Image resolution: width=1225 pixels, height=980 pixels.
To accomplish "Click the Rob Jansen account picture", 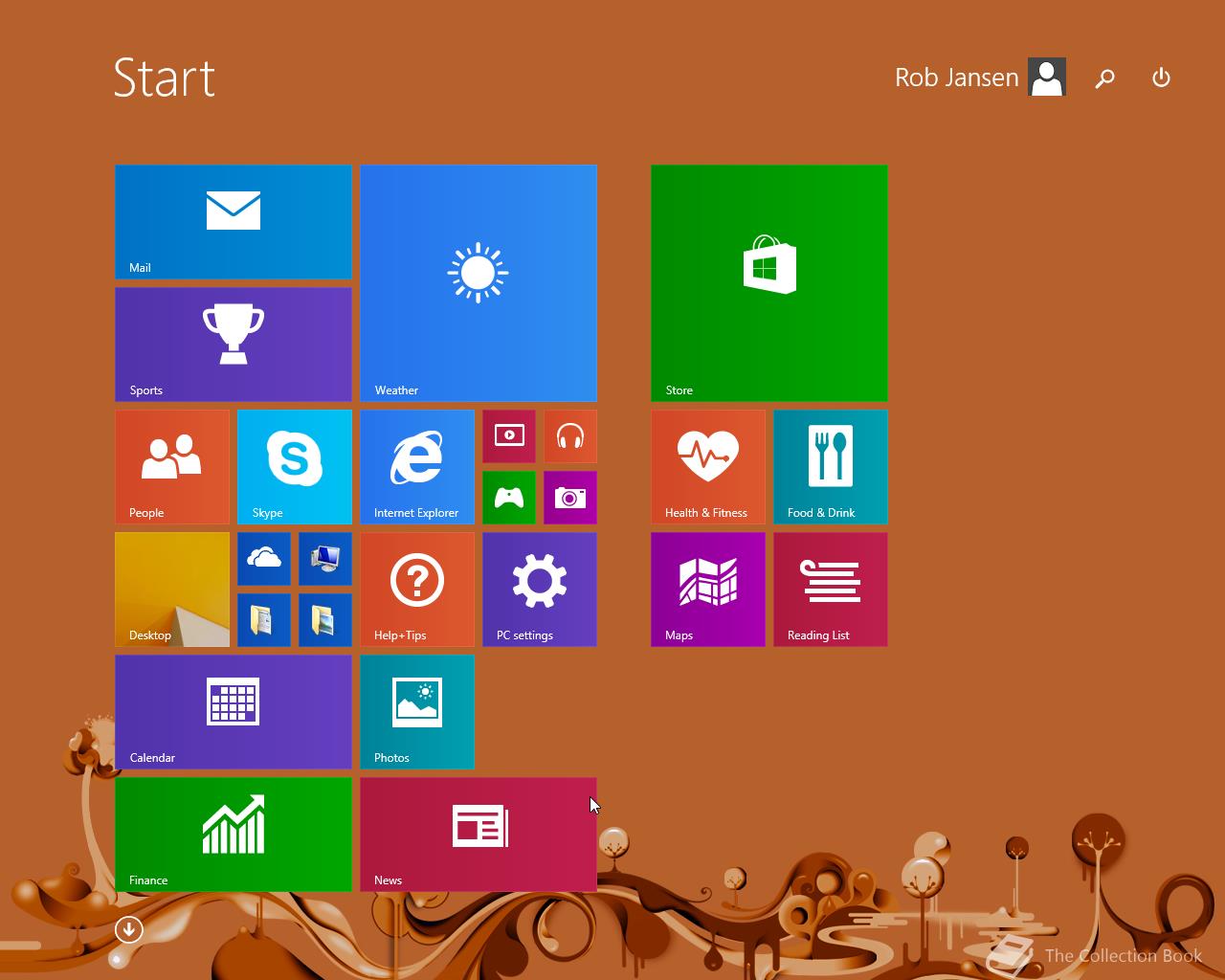I will [1047, 78].
